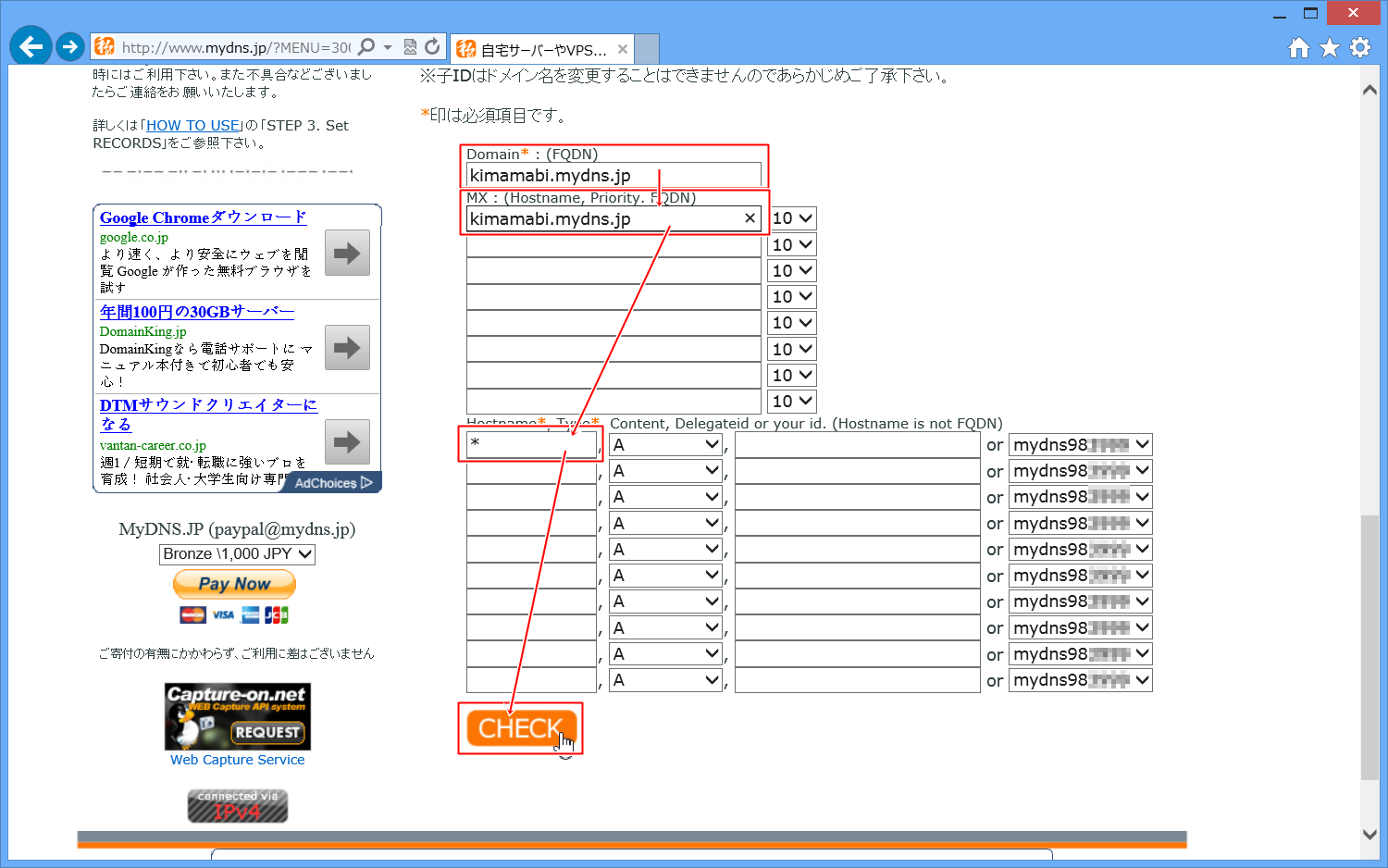Click the forward navigation arrow
1388x868 pixels.
pos(70,45)
